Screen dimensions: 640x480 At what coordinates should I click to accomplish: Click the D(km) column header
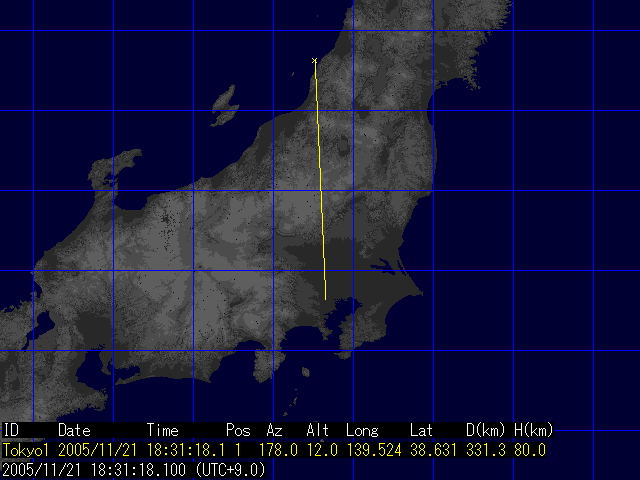point(485,430)
